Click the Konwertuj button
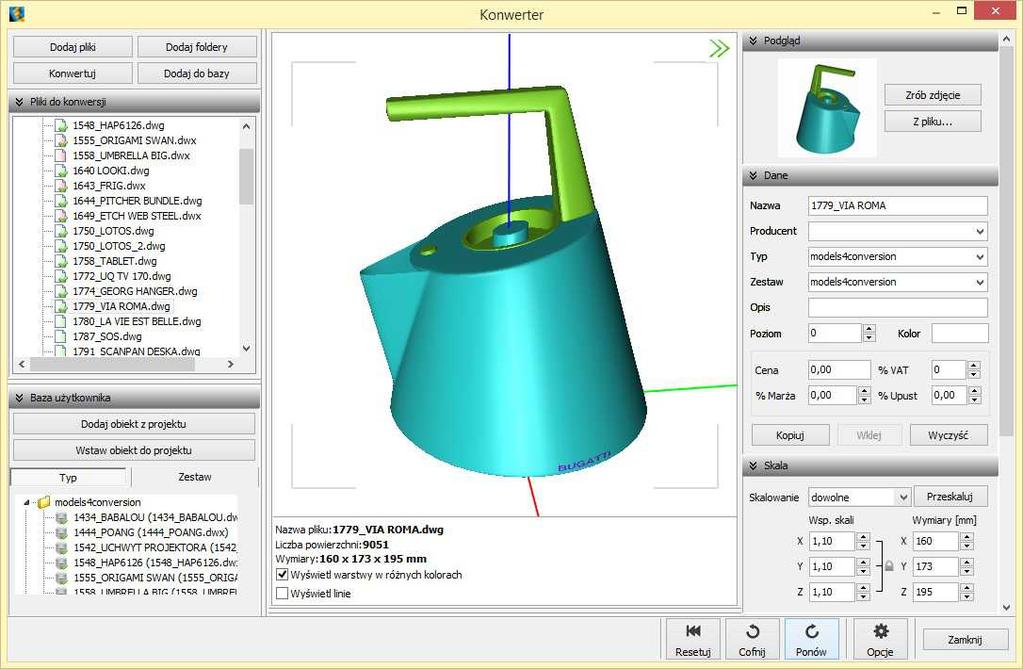 [x=72, y=73]
